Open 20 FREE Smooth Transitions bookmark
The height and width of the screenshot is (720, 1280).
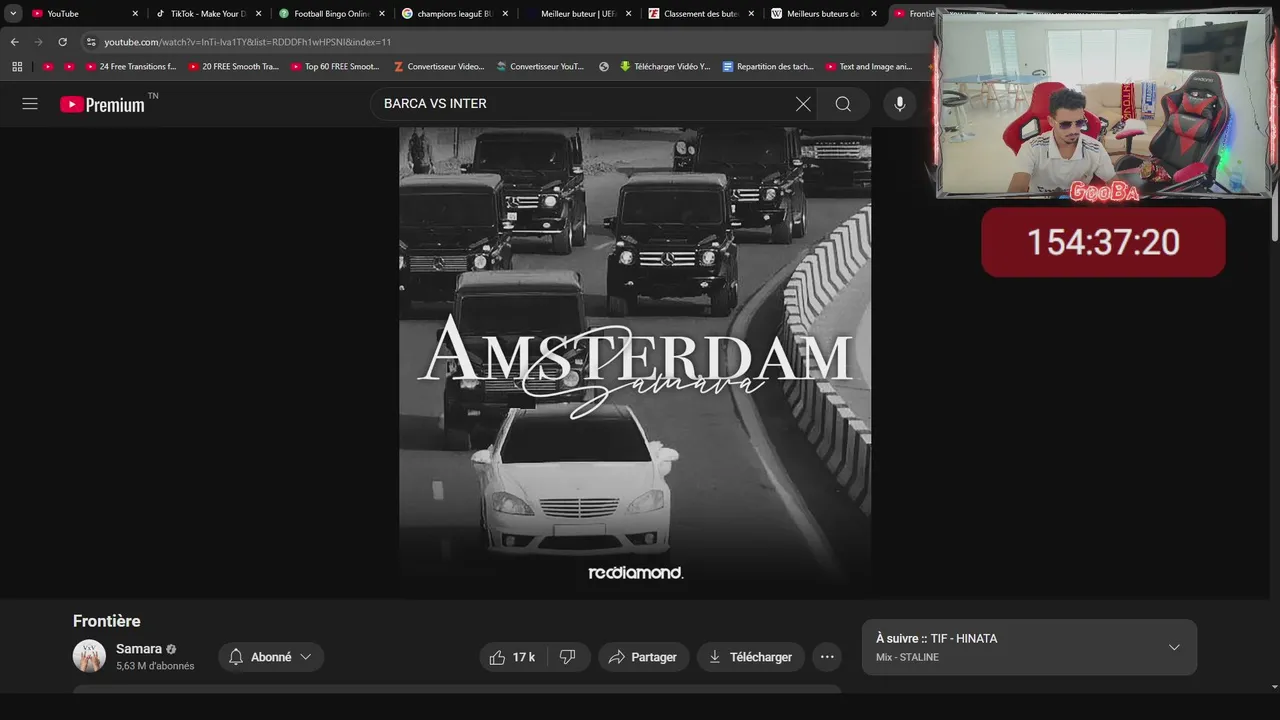[x=234, y=67]
